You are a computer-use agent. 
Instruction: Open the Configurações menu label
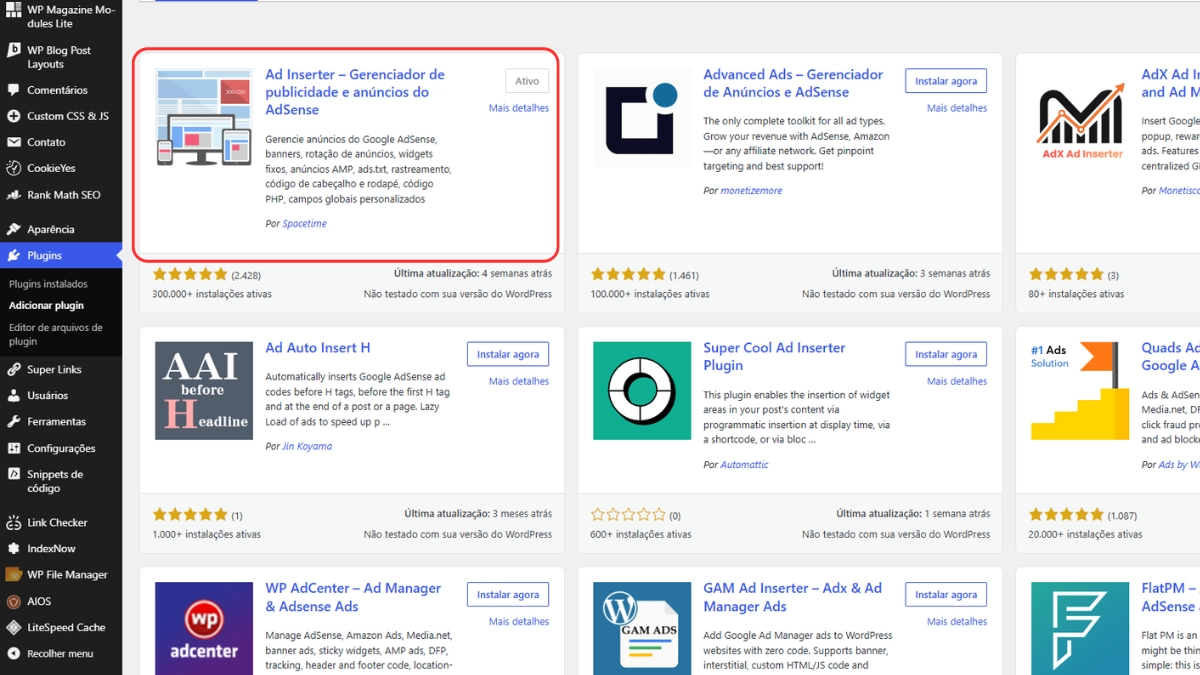pyautogui.click(x=61, y=448)
